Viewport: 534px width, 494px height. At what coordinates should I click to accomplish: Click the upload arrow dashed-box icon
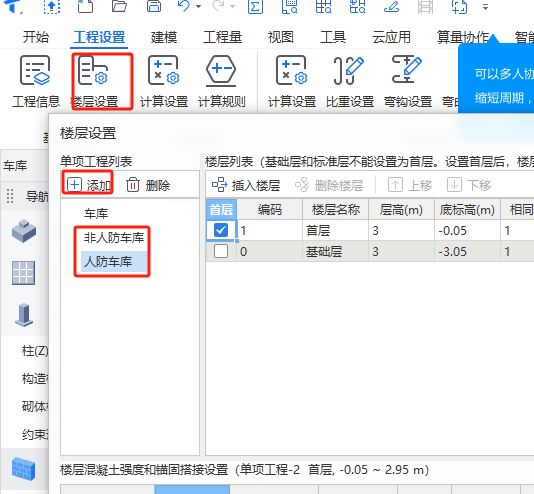[52, 6]
